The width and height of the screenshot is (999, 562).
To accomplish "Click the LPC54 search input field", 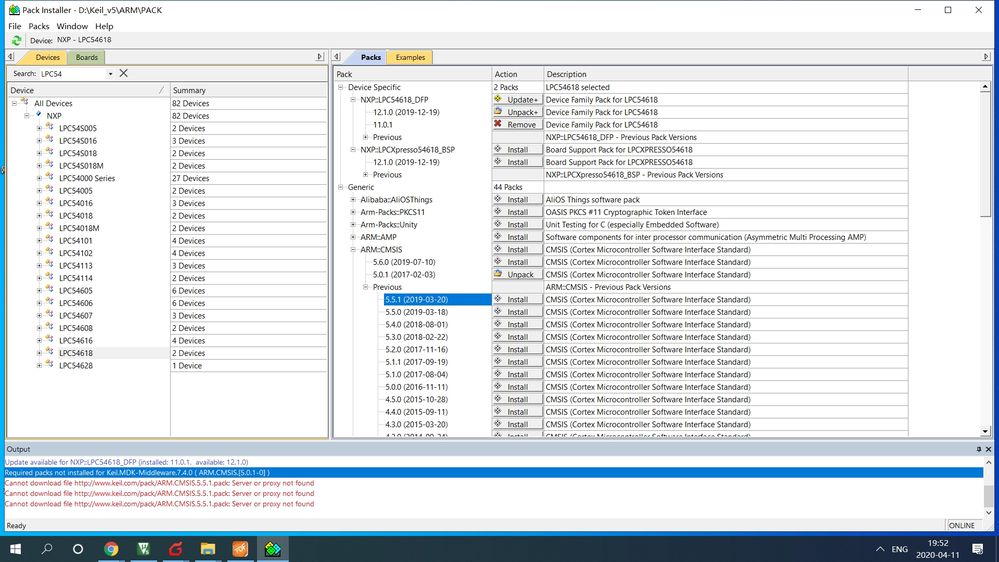I will (x=72, y=74).
